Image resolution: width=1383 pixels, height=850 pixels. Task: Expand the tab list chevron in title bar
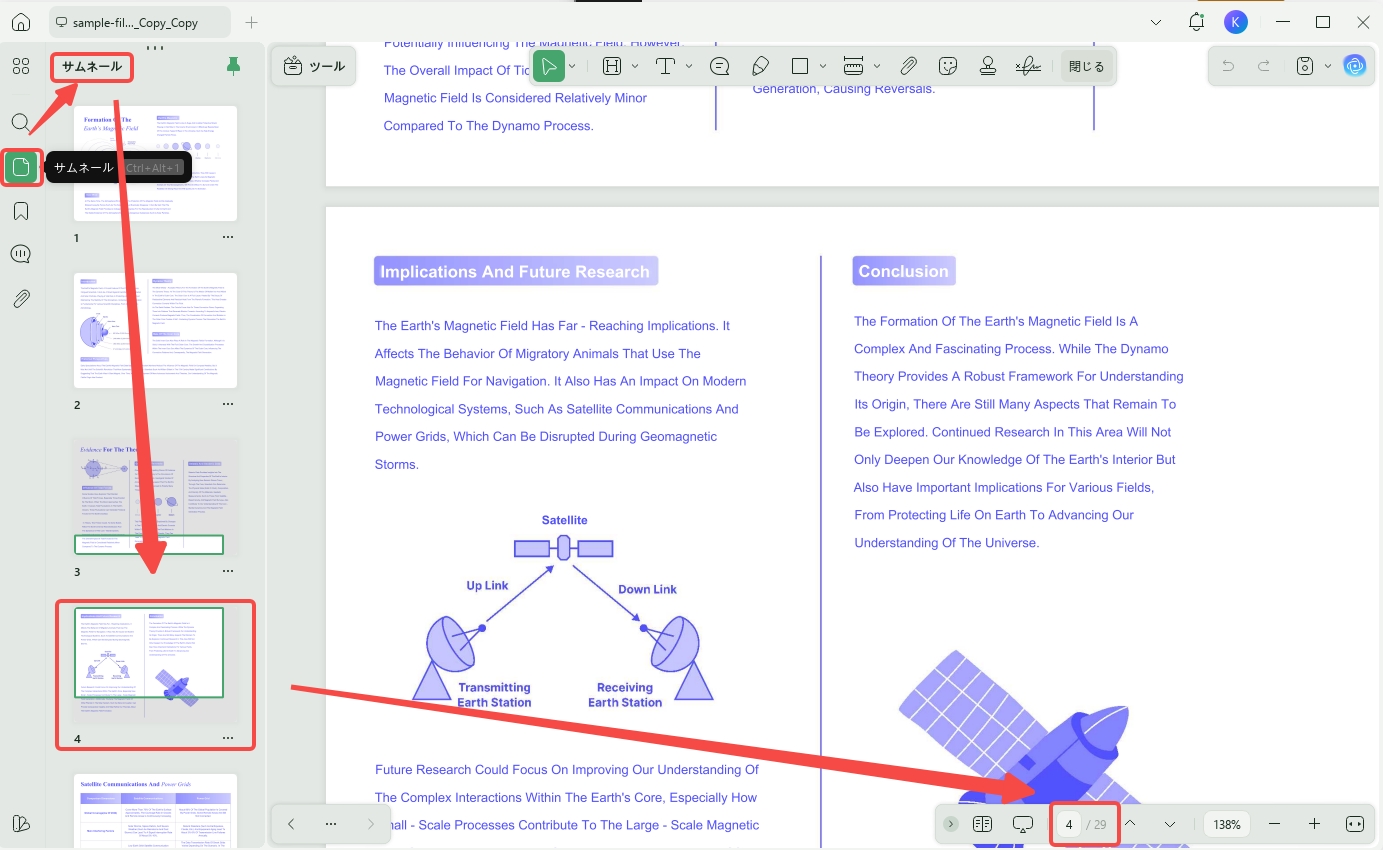click(1156, 22)
